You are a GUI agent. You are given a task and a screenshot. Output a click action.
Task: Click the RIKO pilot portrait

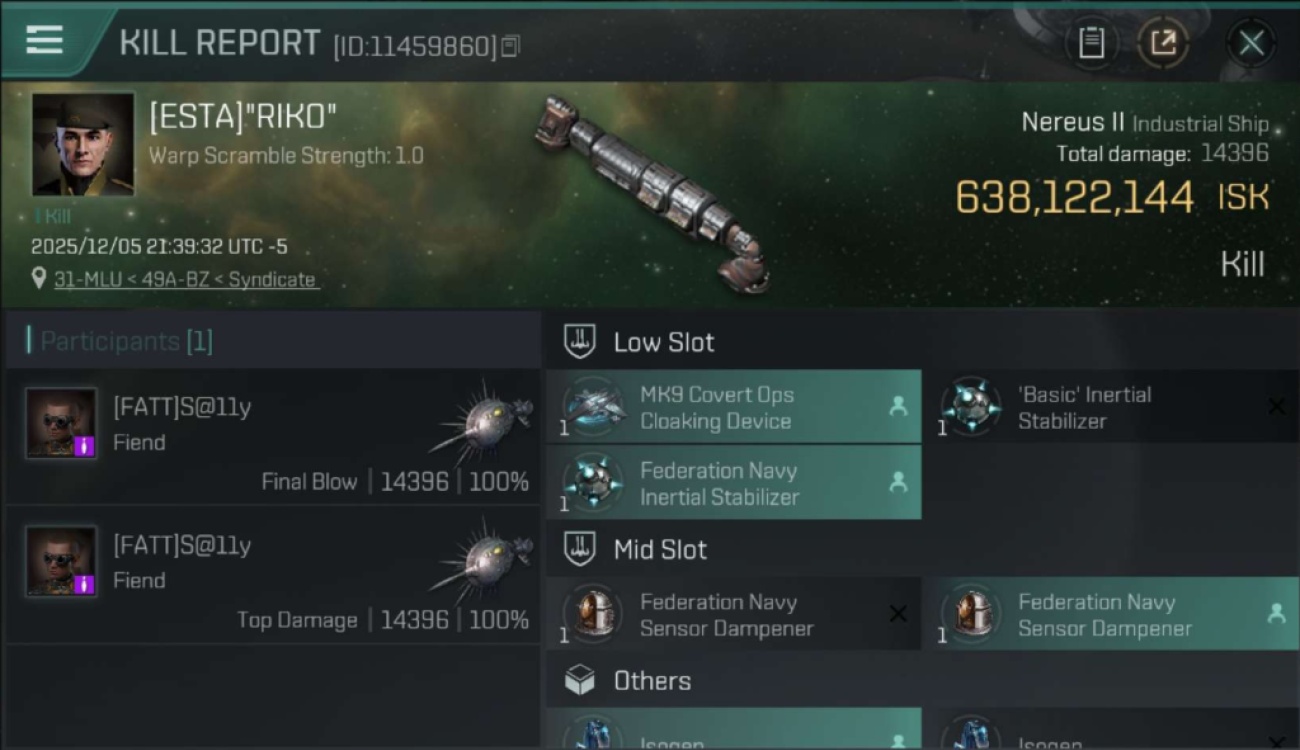[x=83, y=144]
